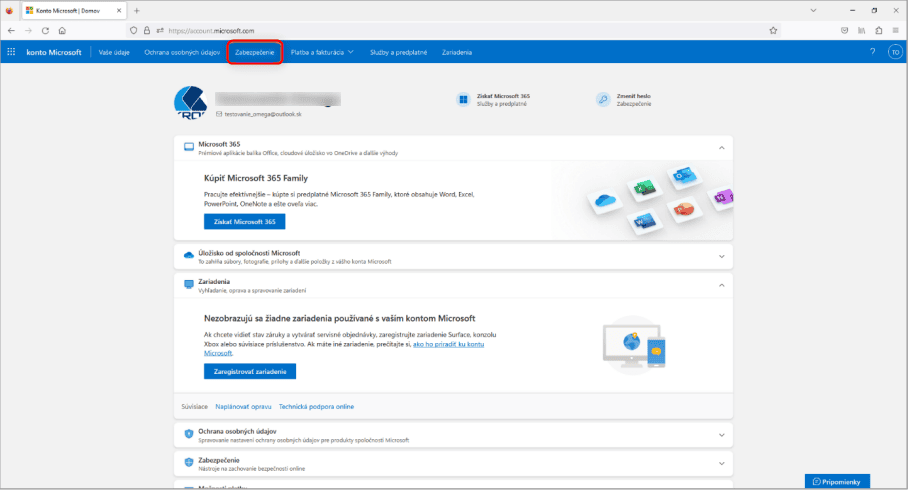Open the Microsoft app launcher grid
This screenshot has height=490, width=908.
tap(11, 51)
